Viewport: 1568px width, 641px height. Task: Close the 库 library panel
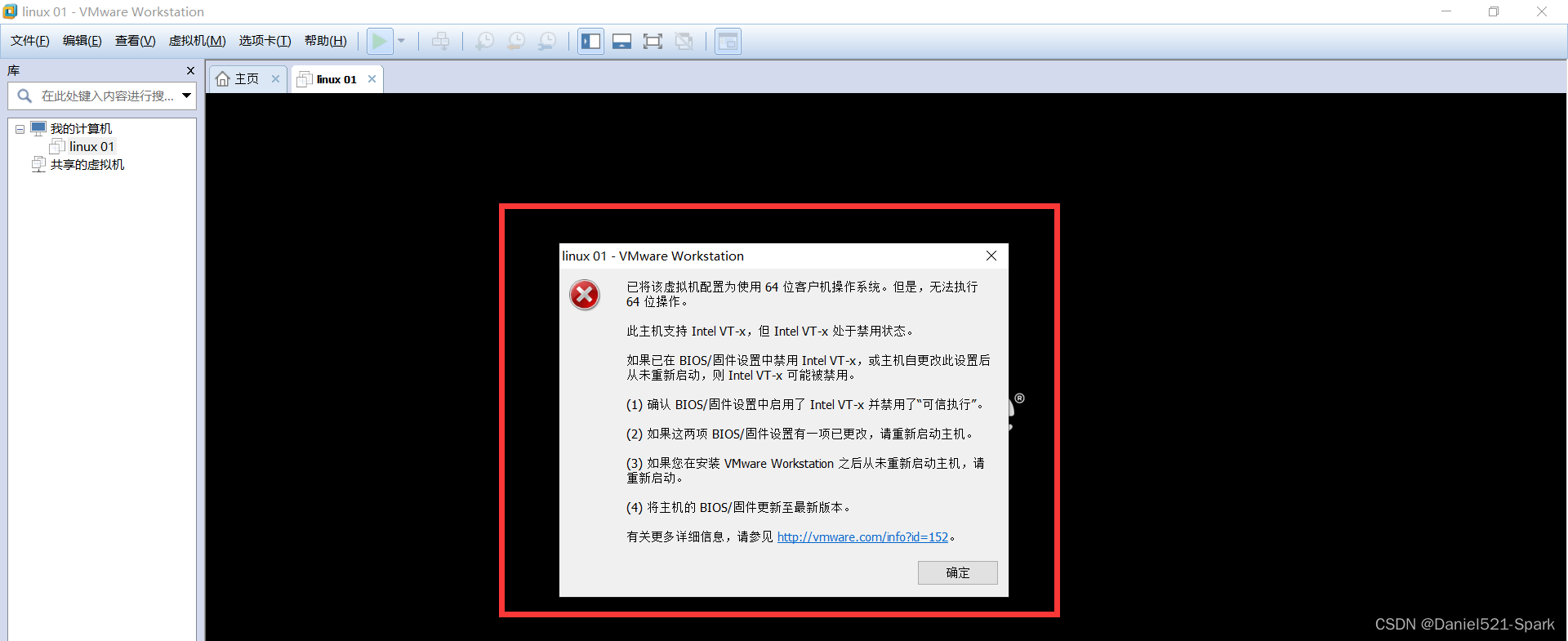click(x=190, y=71)
